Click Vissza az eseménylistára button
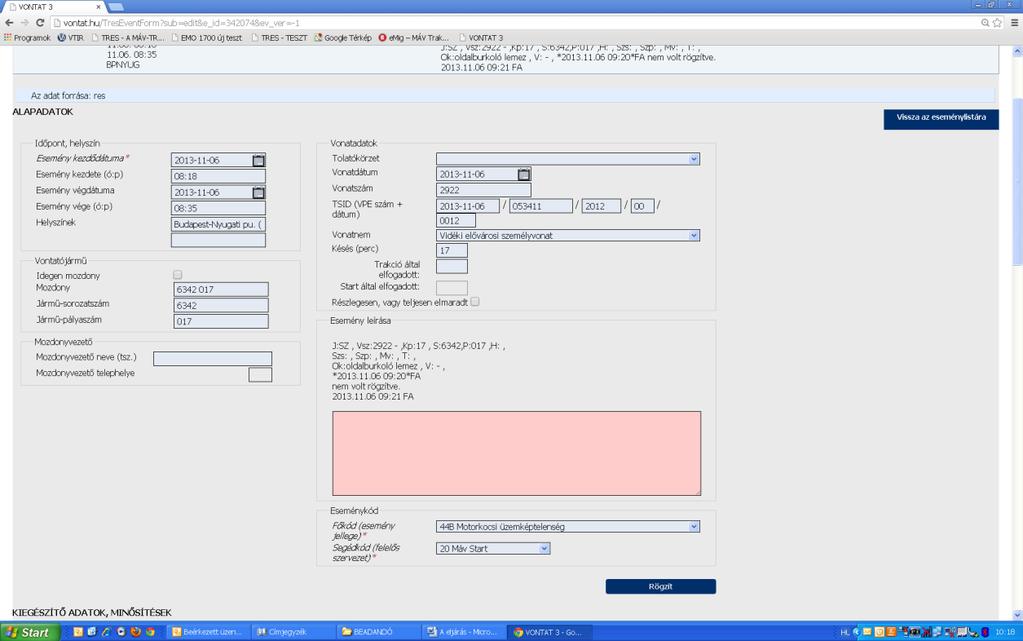 [941, 119]
